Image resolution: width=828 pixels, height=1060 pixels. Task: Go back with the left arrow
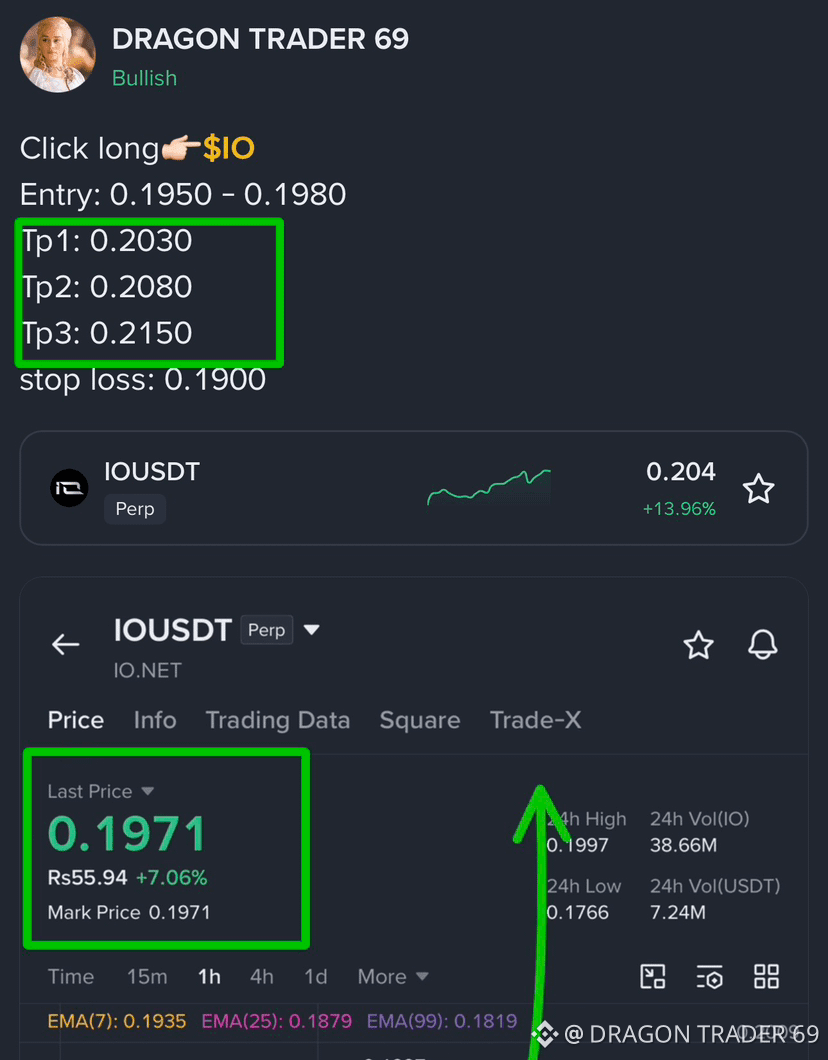click(x=66, y=644)
